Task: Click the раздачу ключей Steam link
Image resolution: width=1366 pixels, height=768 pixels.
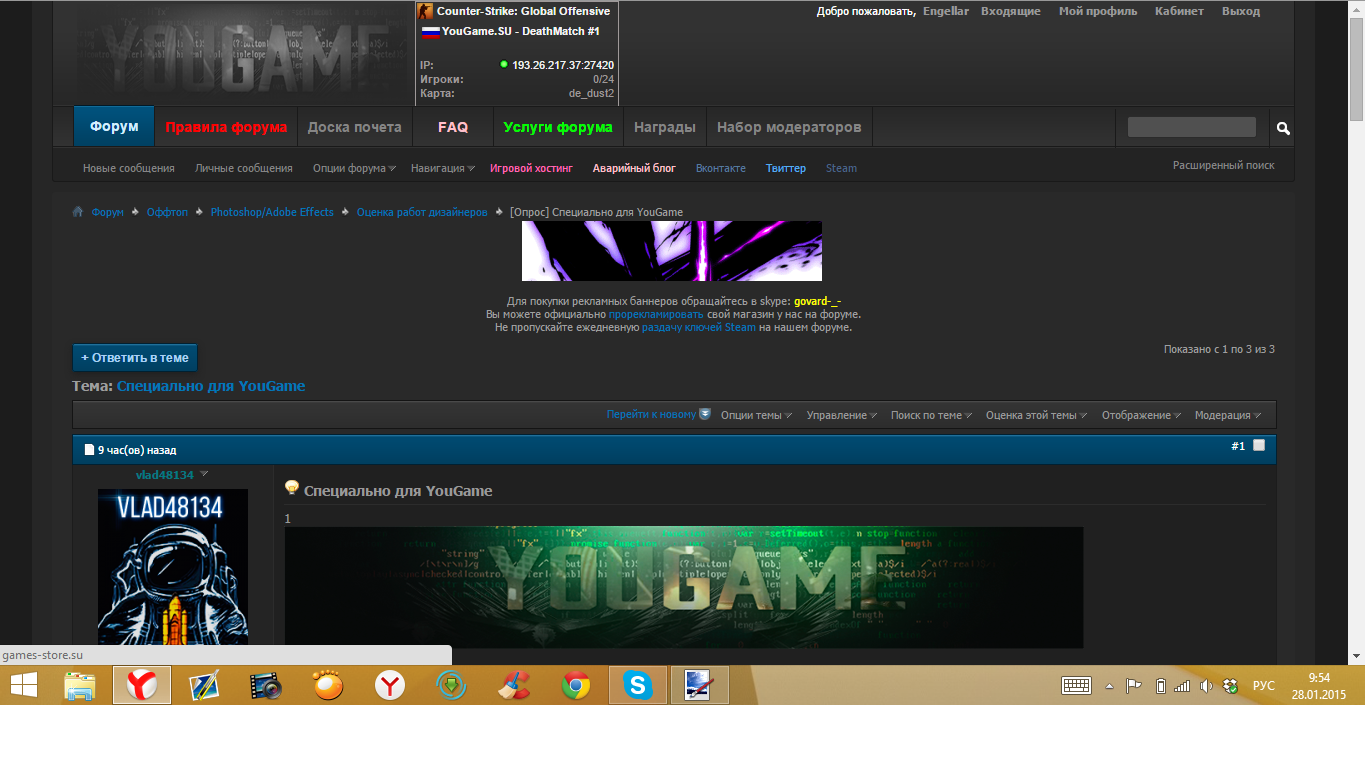Action: [x=699, y=327]
